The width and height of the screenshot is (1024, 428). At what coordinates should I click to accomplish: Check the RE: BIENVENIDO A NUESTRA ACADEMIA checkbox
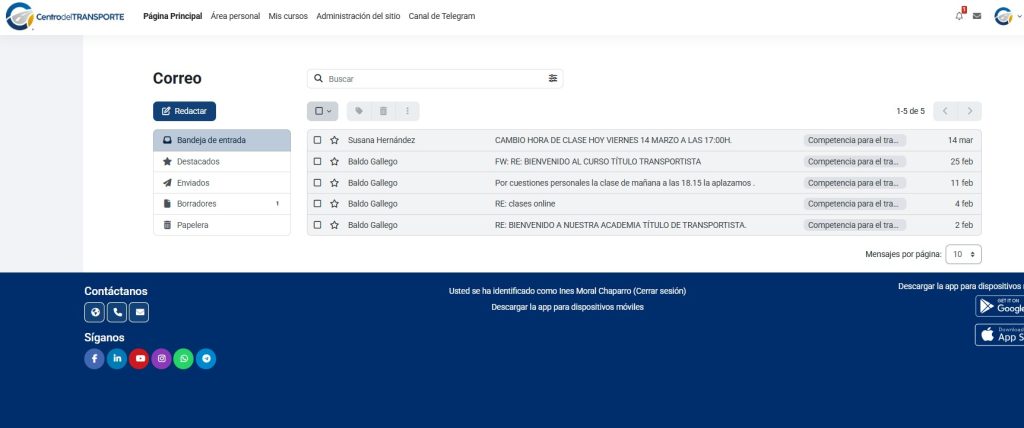(317, 225)
